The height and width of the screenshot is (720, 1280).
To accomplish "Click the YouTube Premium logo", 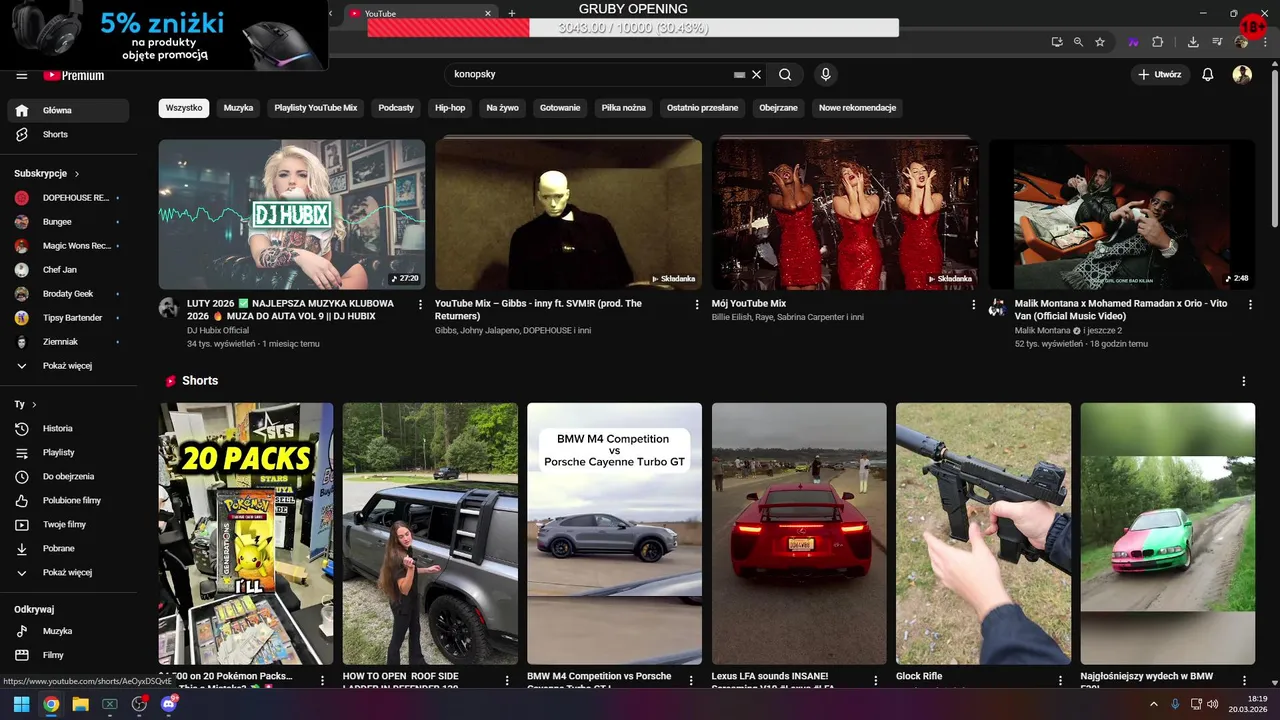I will pyautogui.click(x=73, y=75).
